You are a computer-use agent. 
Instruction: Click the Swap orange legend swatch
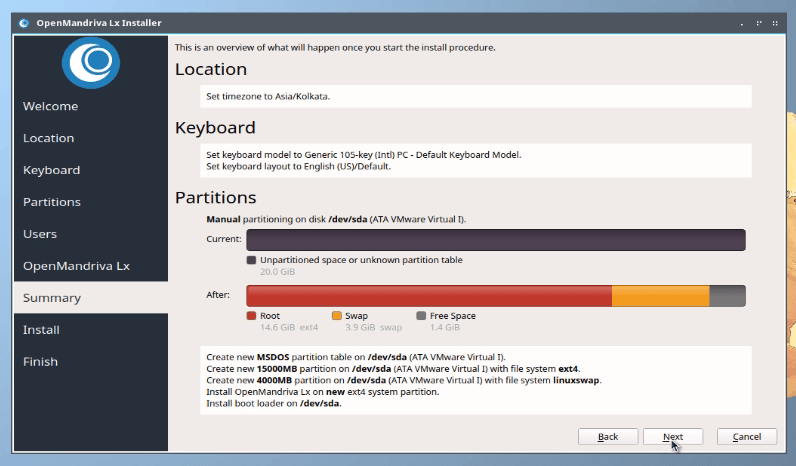pos(337,316)
